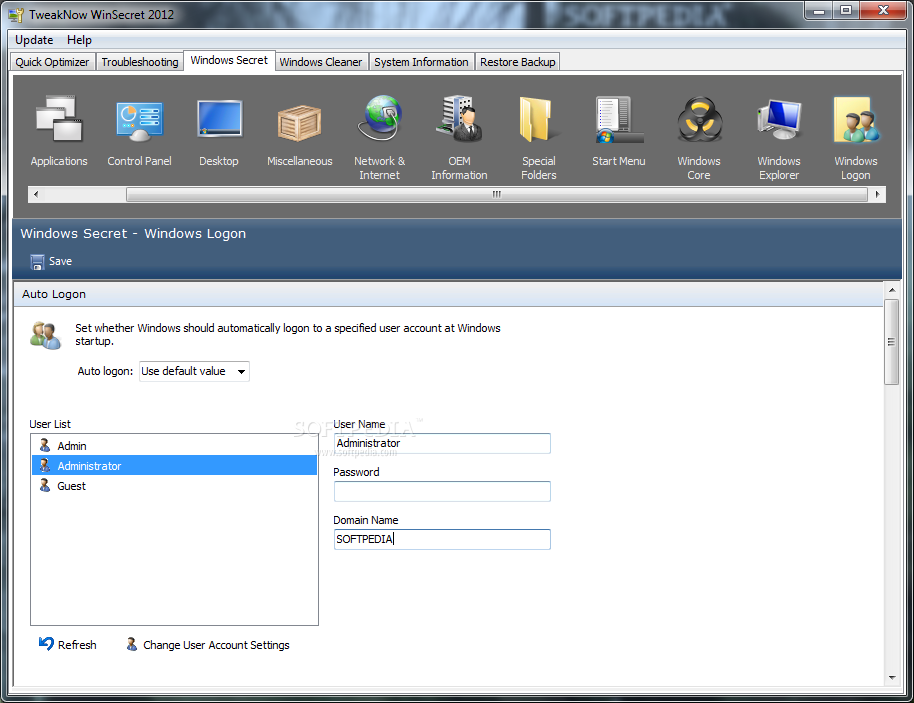914x703 pixels.
Task: Click the Refresh link
Action: point(77,645)
